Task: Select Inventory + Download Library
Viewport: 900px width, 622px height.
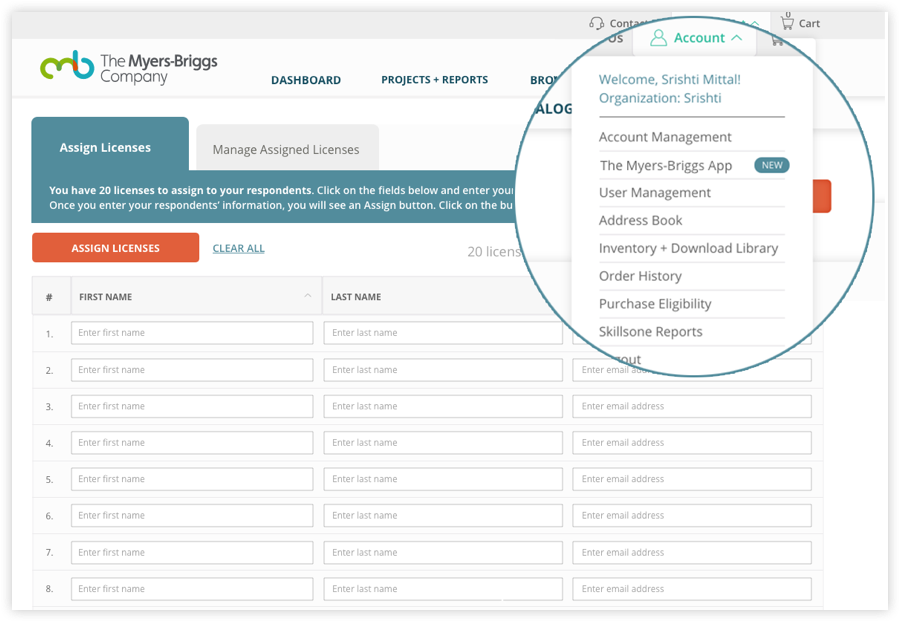Action: coord(688,248)
